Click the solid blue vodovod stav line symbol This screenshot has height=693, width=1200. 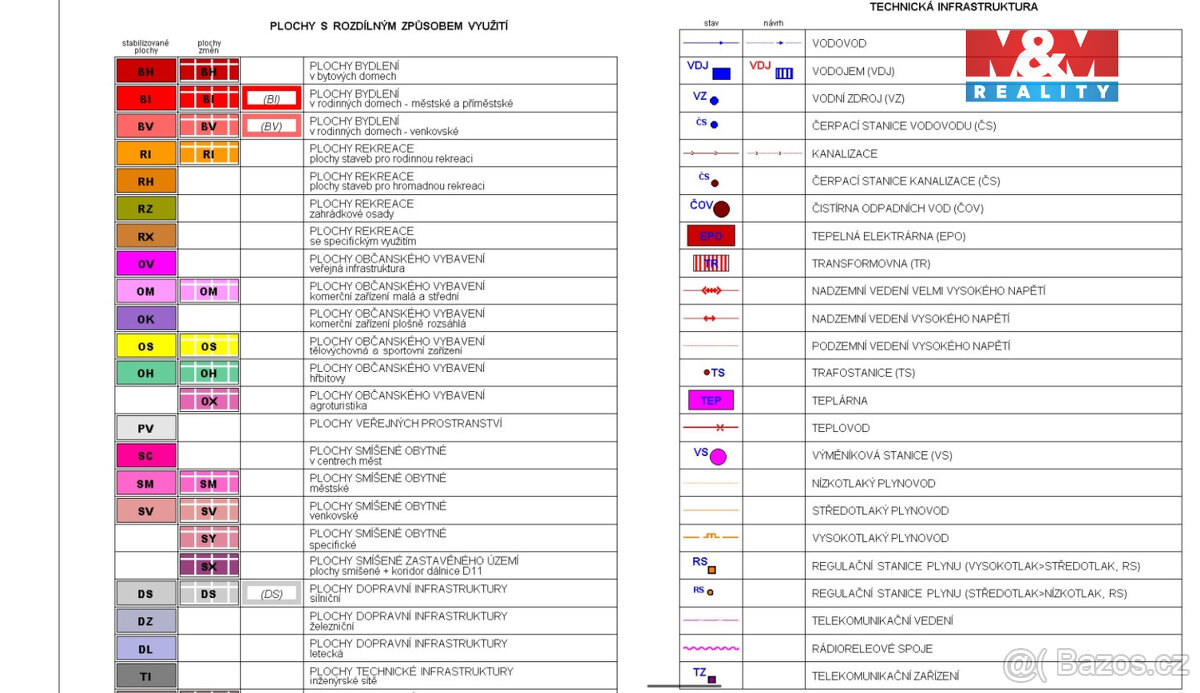click(x=711, y=43)
